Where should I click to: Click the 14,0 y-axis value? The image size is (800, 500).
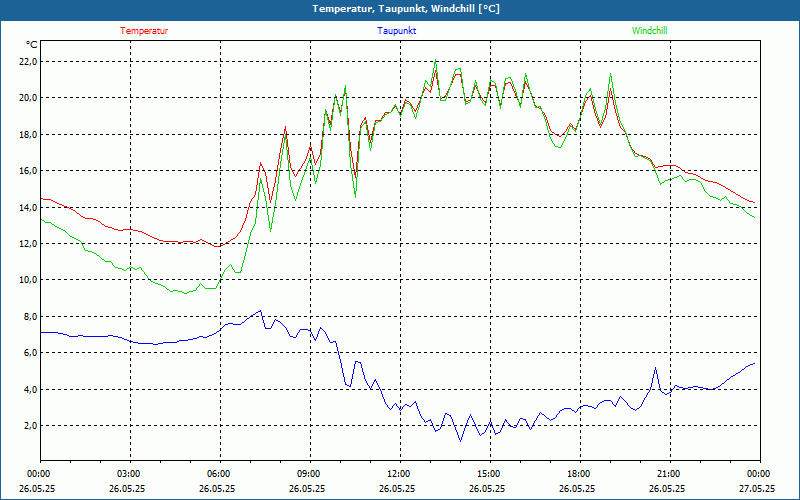pos(29,208)
